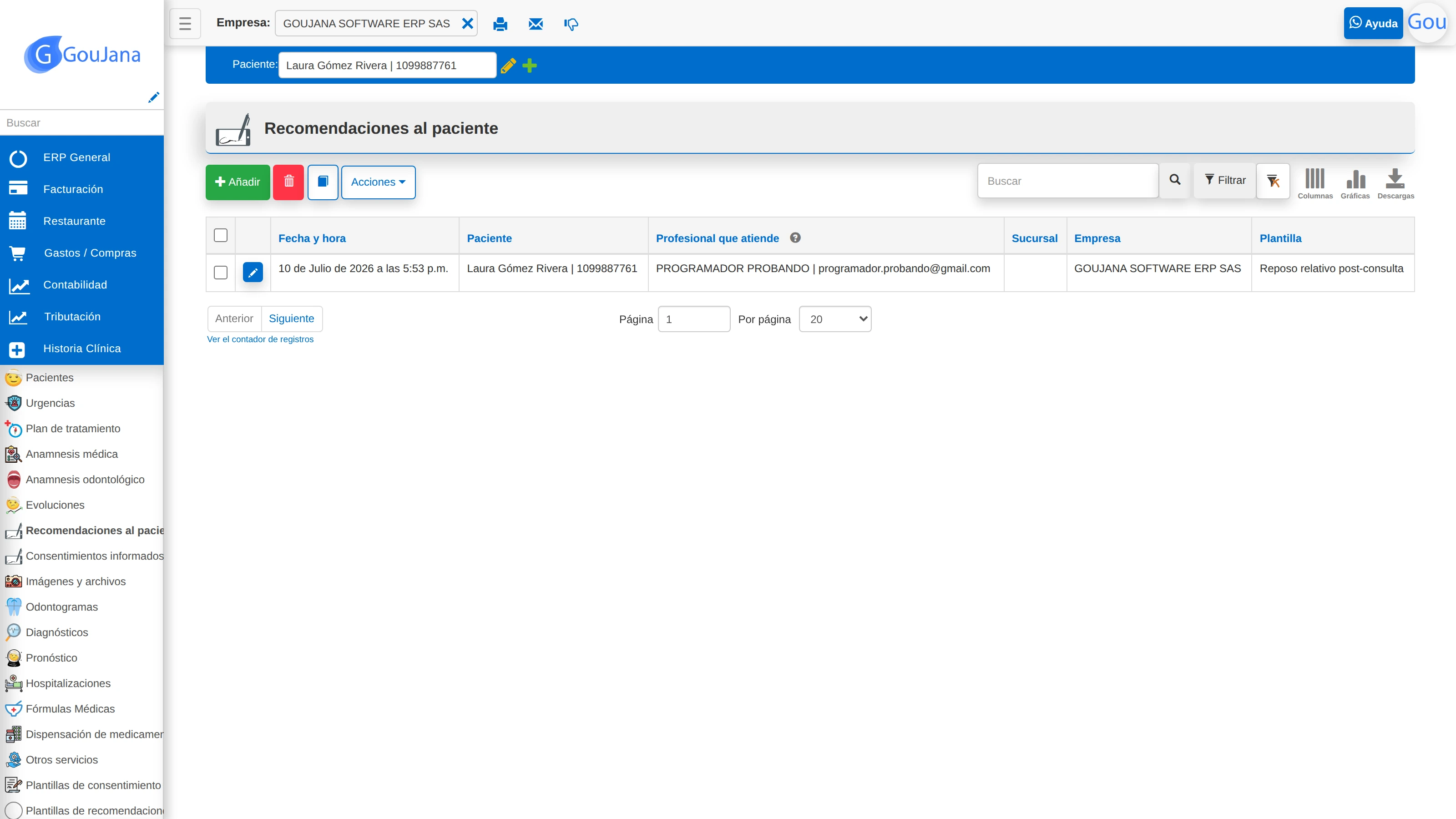
Task: Click the envelope email icon
Action: (x=535, y=24)
